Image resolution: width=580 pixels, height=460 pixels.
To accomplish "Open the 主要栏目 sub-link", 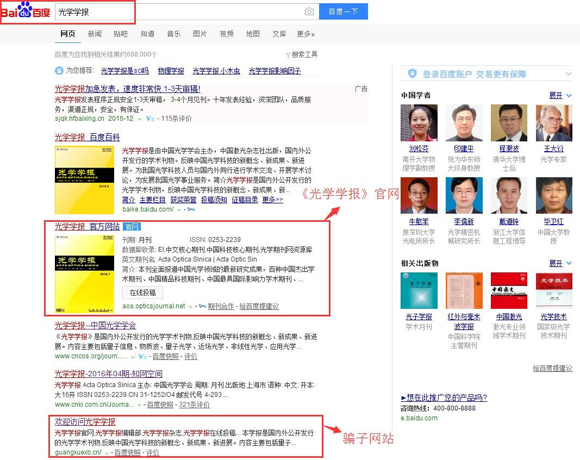I will [152, 200].
